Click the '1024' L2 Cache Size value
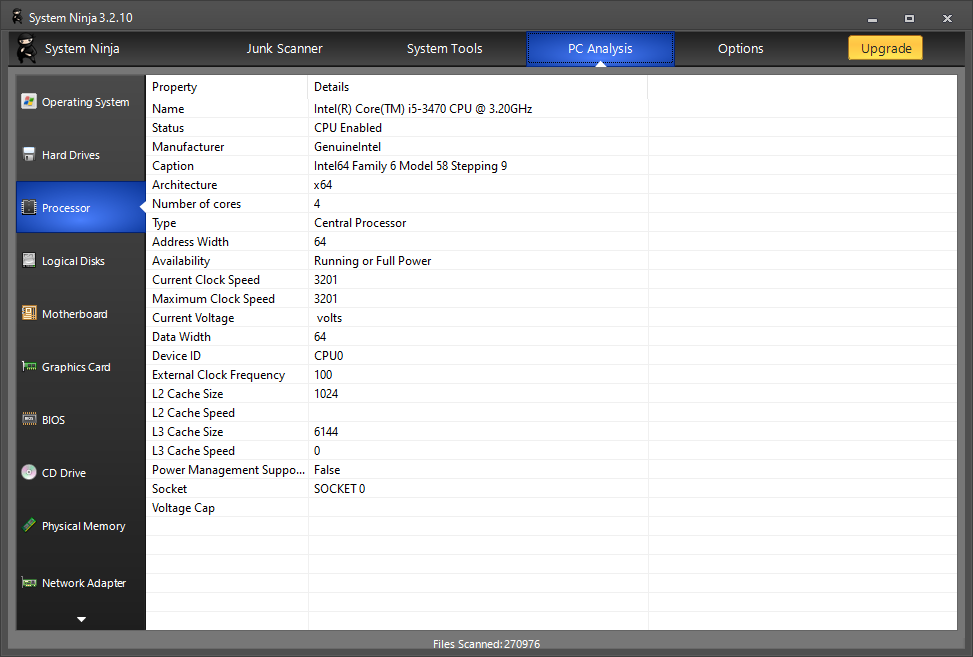The width and height of the screenshot is (973, 657). (326, 393)
